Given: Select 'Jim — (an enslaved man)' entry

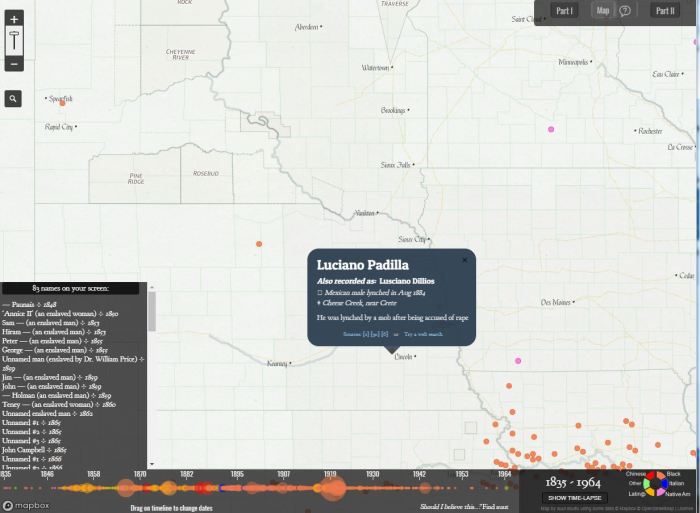Looking at the screenshot, I should coord(50,377).
